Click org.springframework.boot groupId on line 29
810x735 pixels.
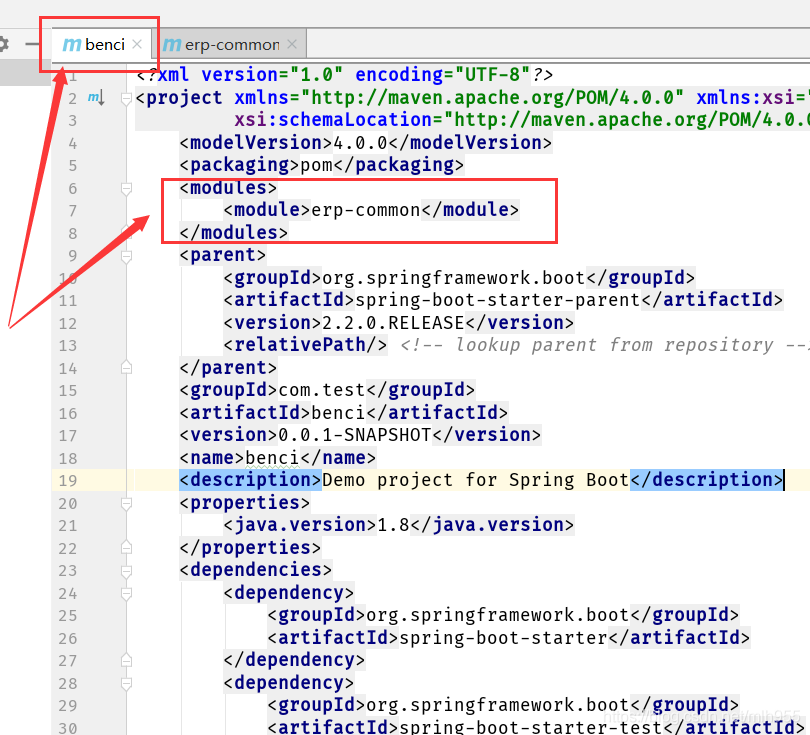498,706
